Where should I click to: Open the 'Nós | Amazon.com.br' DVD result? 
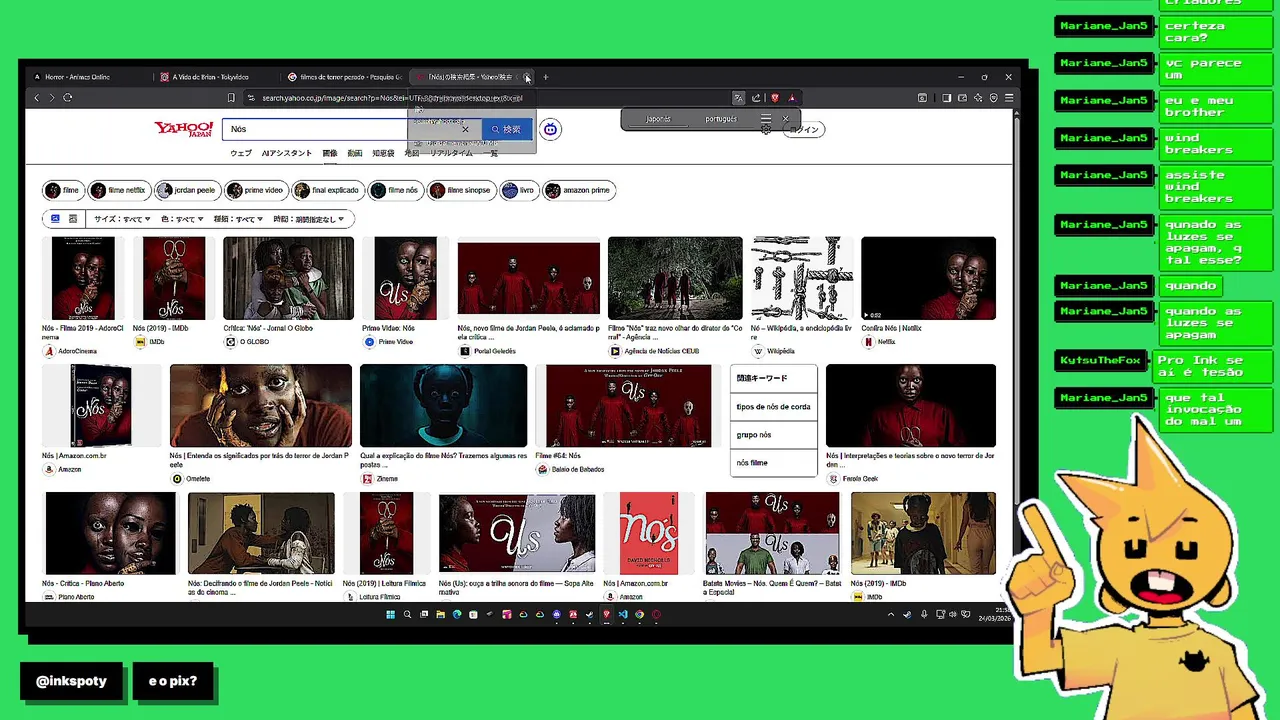[101, 405]
